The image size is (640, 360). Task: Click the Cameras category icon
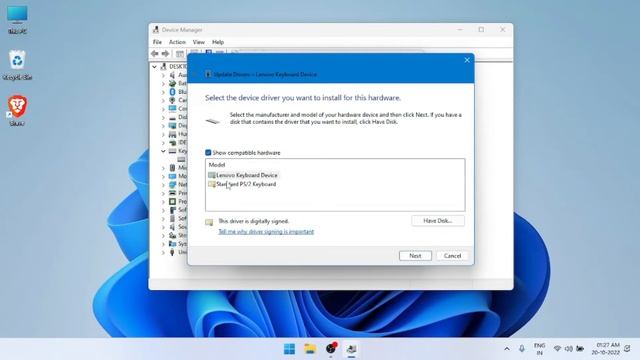[x=172, y=100]
